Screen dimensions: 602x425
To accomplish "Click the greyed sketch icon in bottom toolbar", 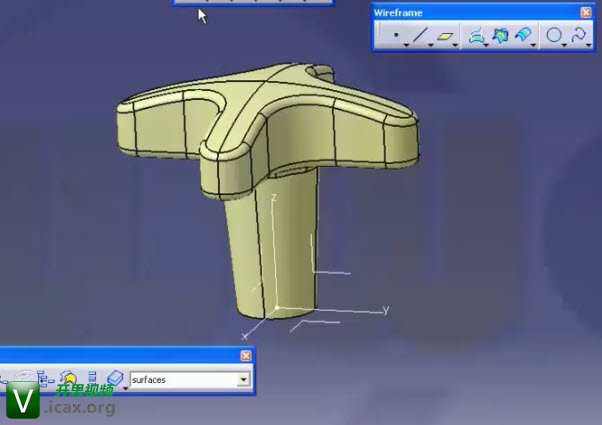I will point(24,376).
